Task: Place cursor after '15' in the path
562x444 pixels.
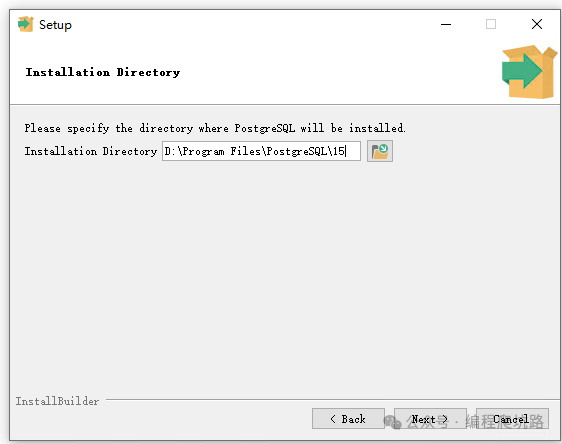Action: click(346, 151)
